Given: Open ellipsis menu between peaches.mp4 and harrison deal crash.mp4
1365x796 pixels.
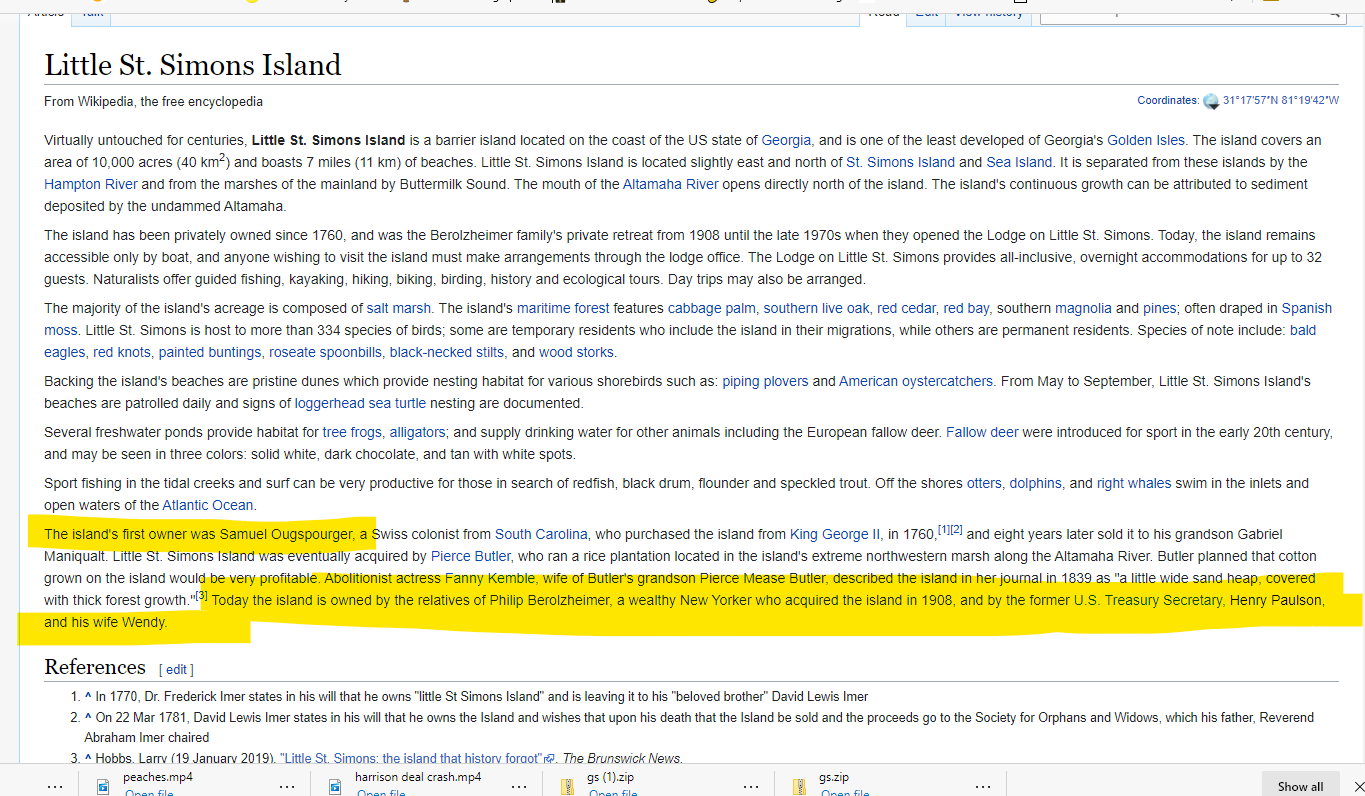Looking at the screenshot, I should [287, 787].
